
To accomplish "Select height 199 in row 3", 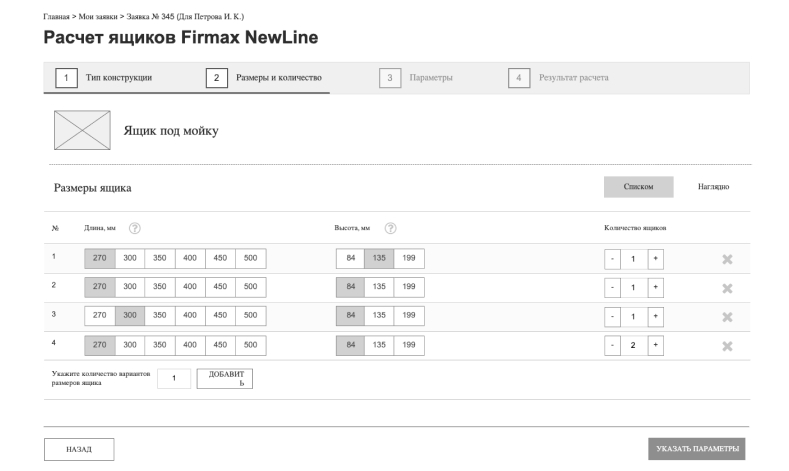I will tap(409, 316).
